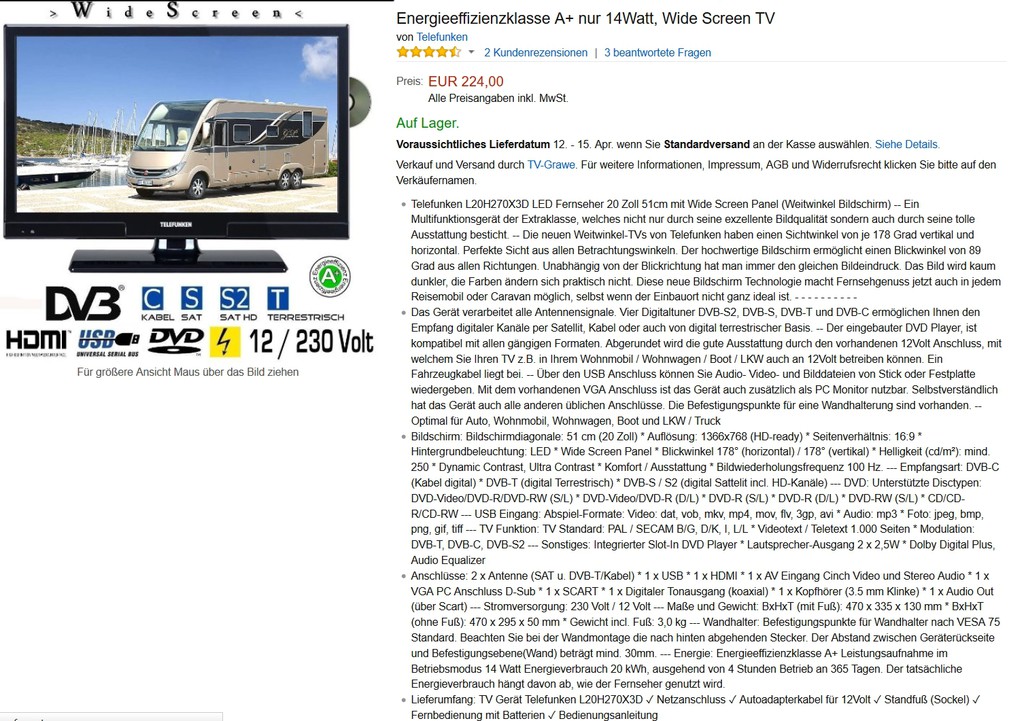Open the 2 Kundenrezensionen link
This screenshot has width=1024, height=721.
pos(536,53)
